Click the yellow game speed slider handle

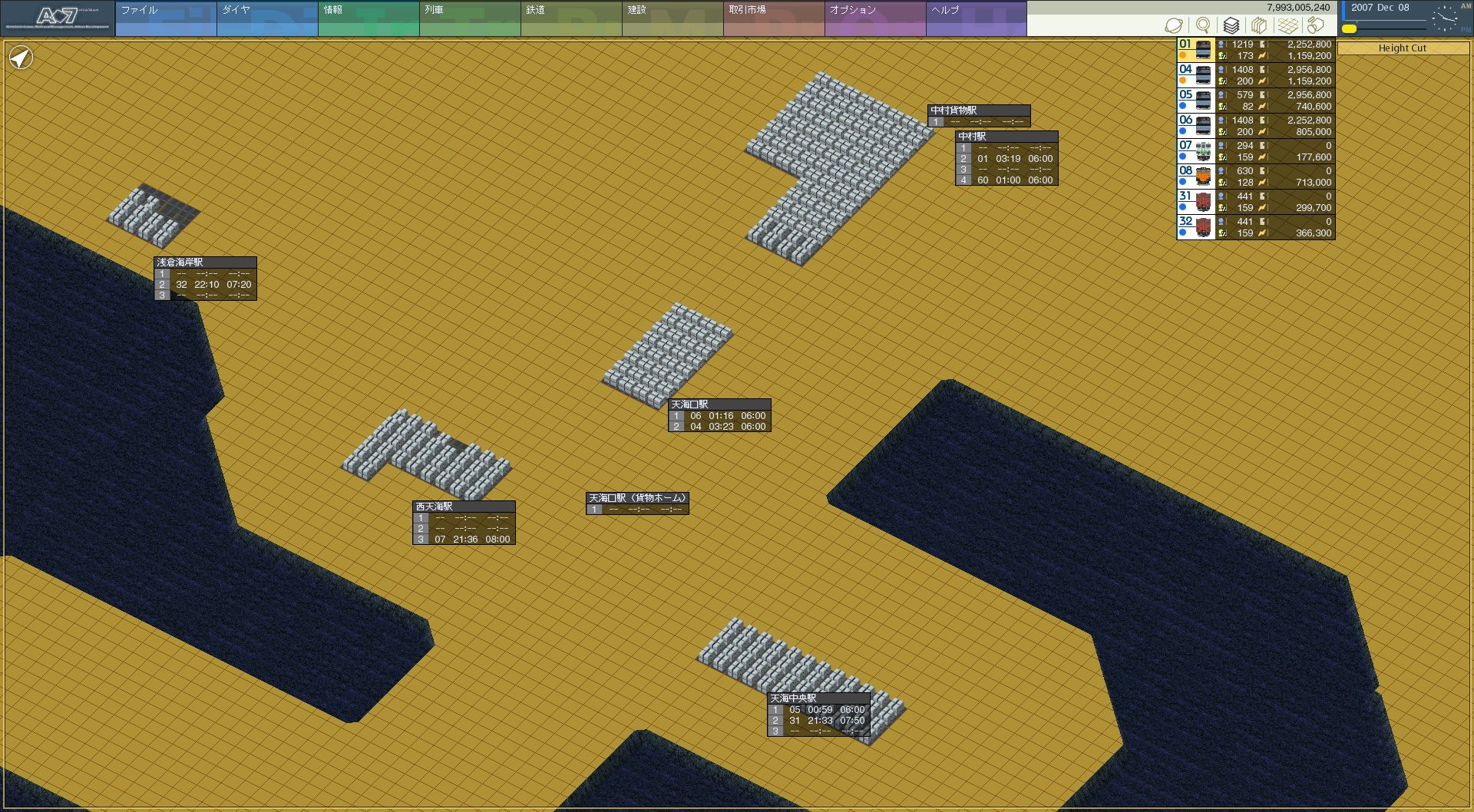click(x=1349, y=29)
